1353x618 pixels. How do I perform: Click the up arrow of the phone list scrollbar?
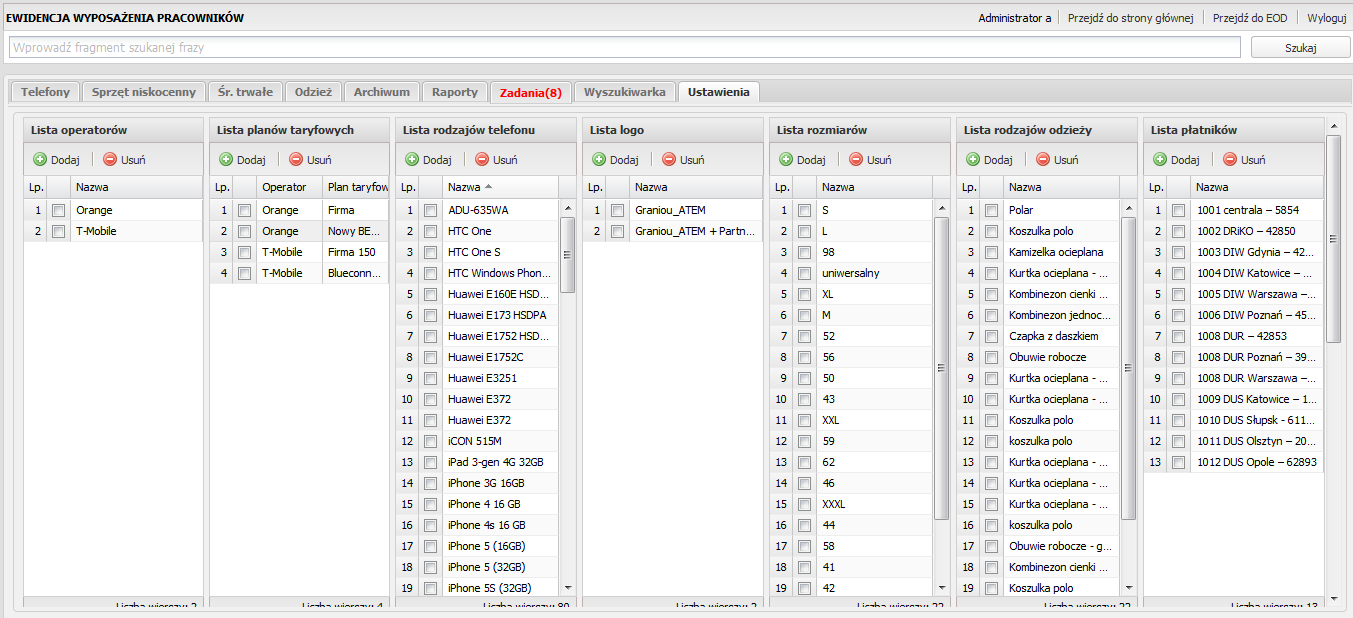(568, 208)
